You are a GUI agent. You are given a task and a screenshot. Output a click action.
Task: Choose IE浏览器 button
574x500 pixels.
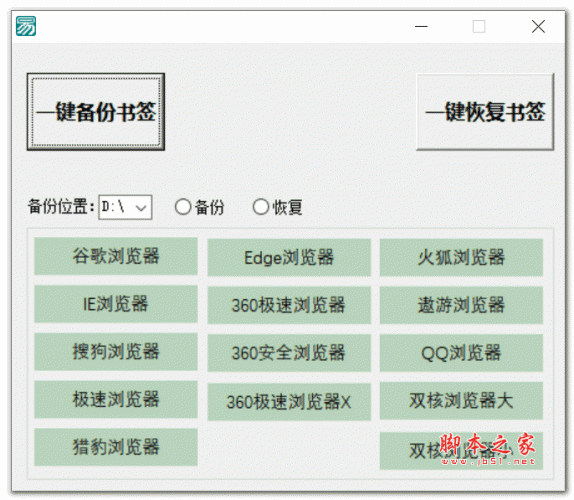[x=116, y=304]
